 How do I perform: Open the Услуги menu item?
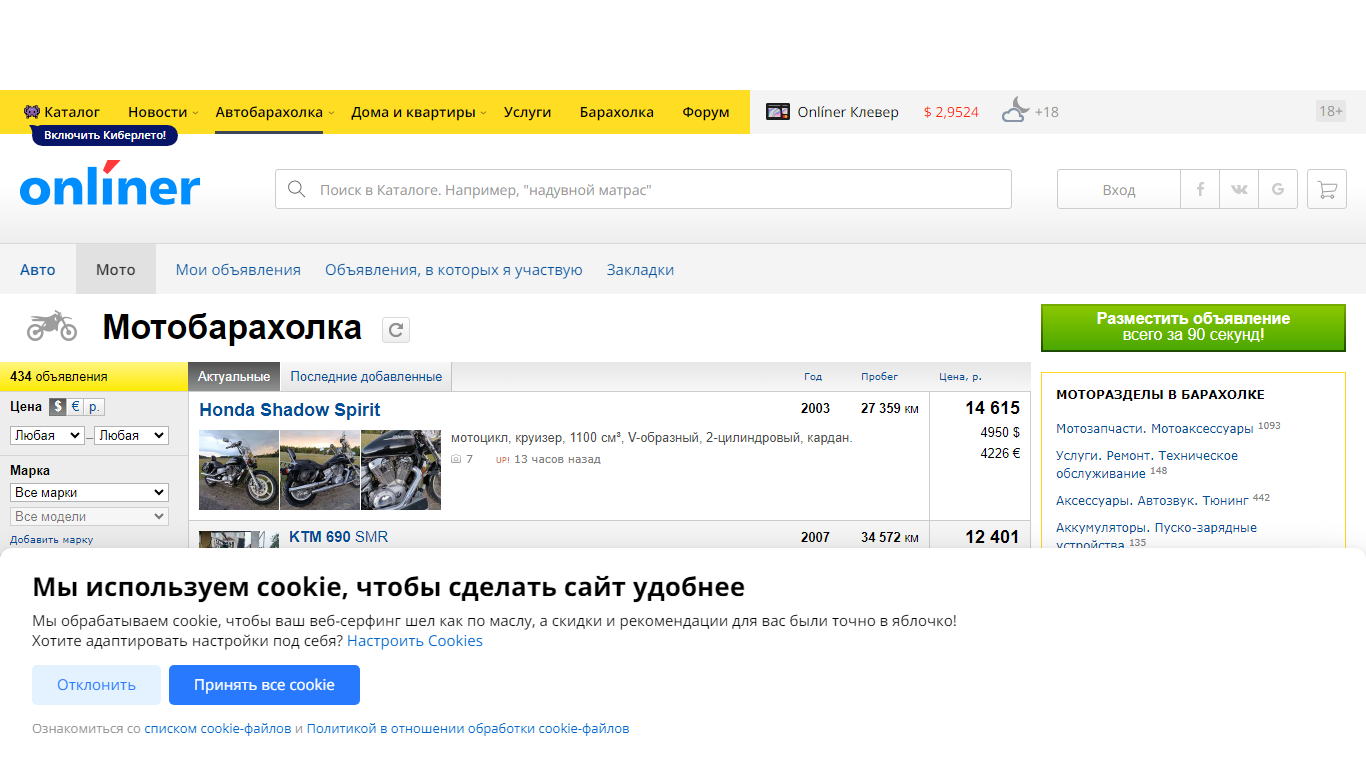527,112
